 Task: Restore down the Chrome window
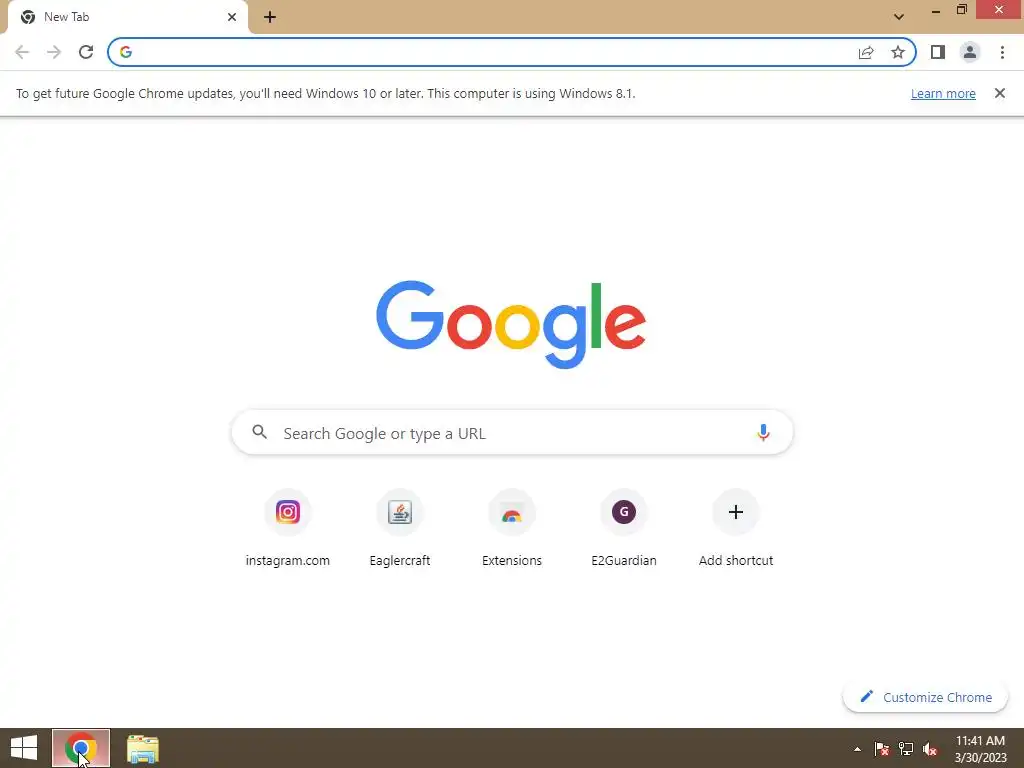[961, 10]
